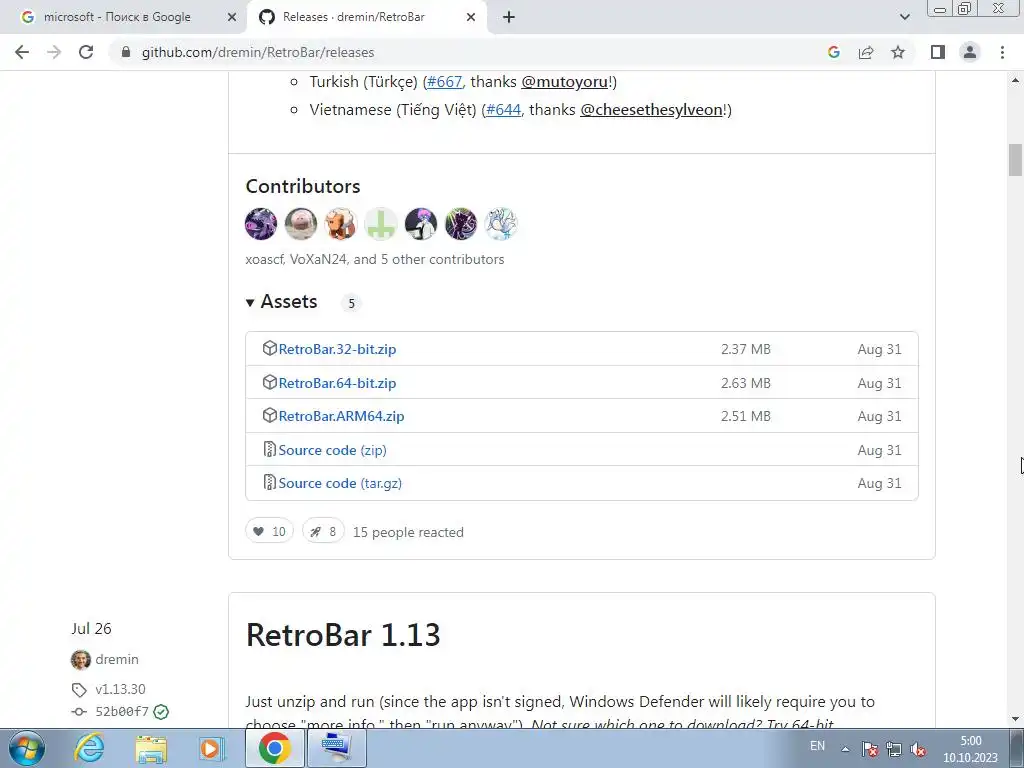Open commit 52b00f7
This screenshot has height=768, width=1024.
coord(122,712)
